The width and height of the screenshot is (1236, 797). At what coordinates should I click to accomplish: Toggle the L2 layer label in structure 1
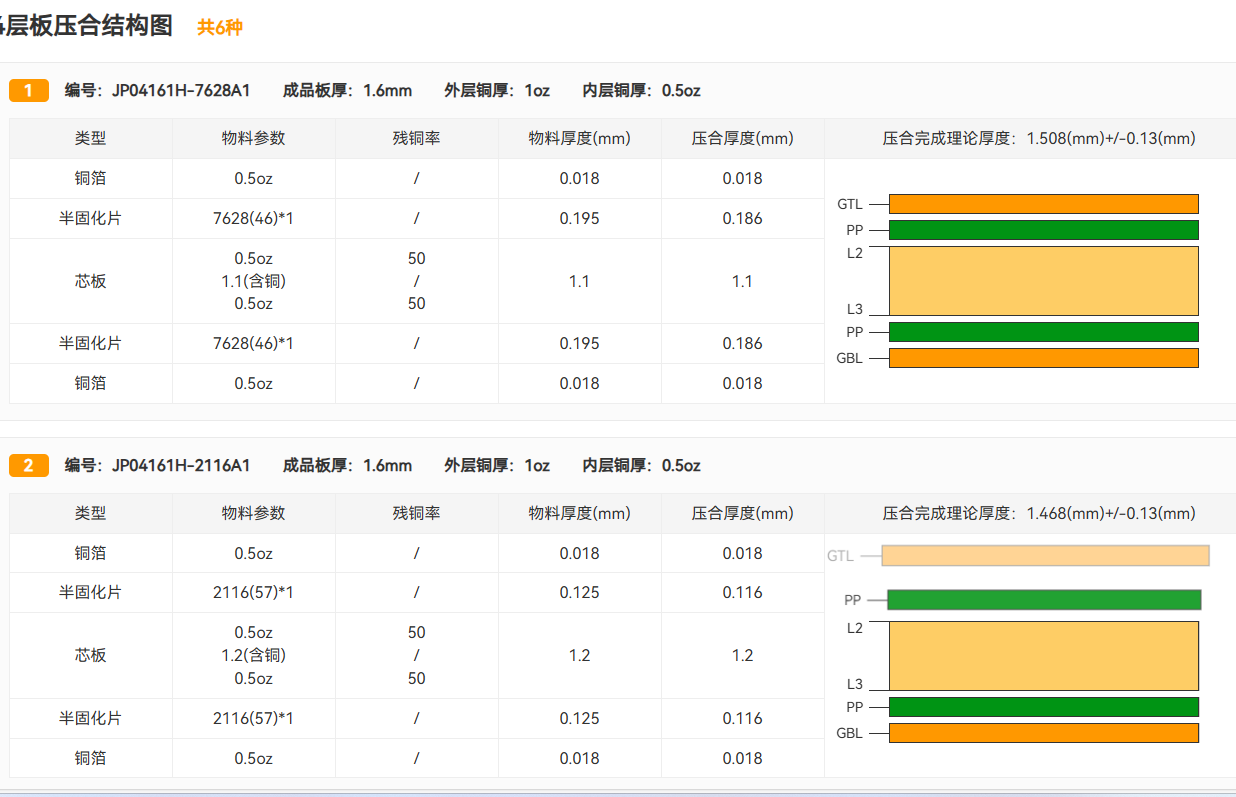point(857,253)
